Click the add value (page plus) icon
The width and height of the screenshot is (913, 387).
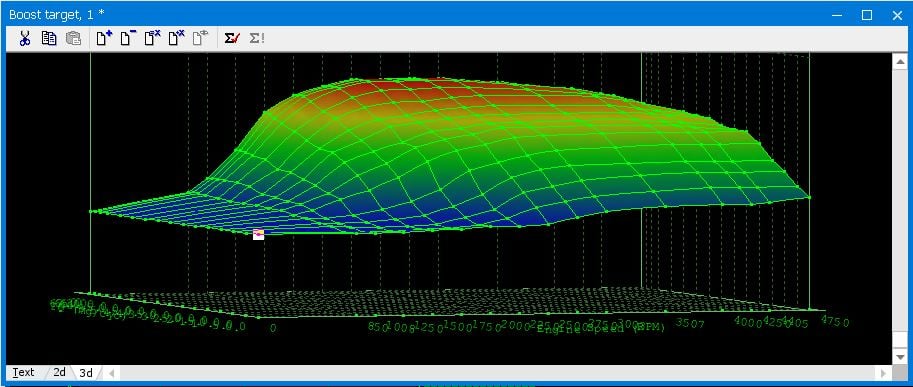pos(104,39)
